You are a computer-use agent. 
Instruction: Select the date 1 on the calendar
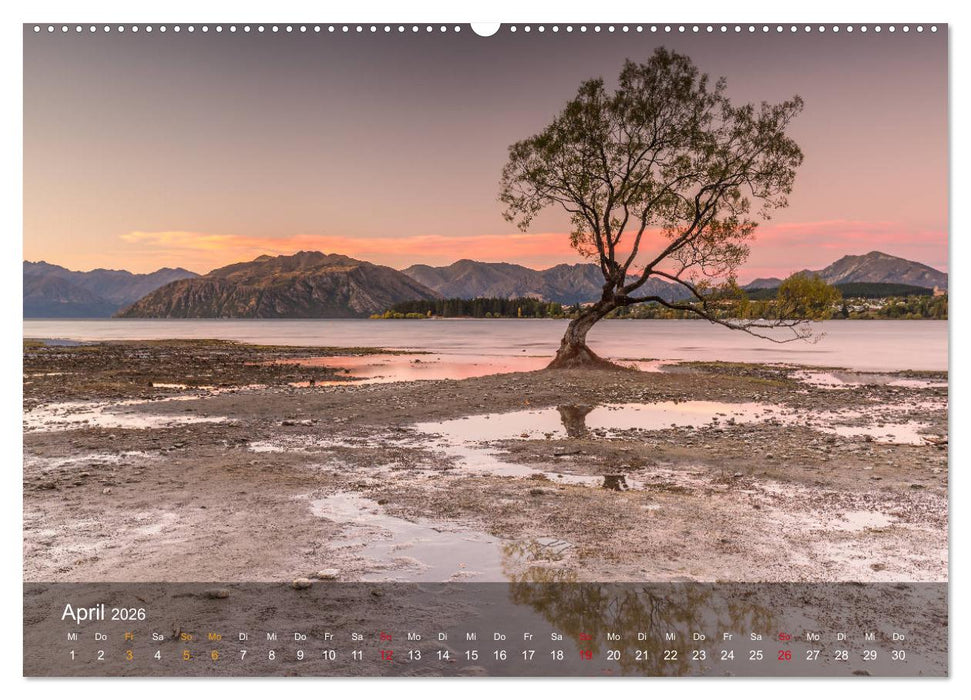72,655
